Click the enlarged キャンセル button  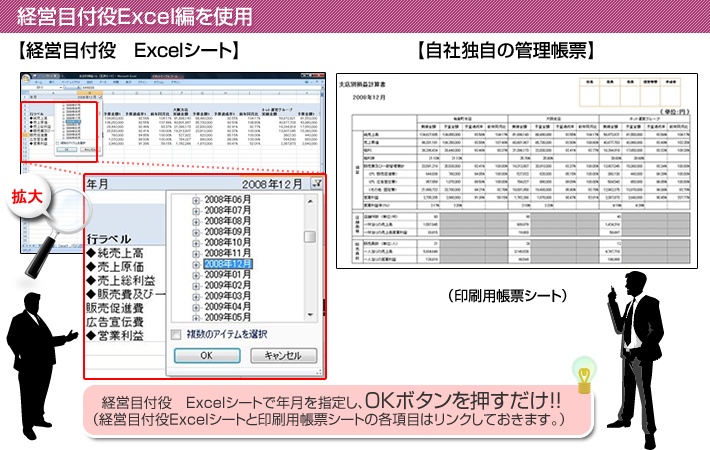(283, 356)
